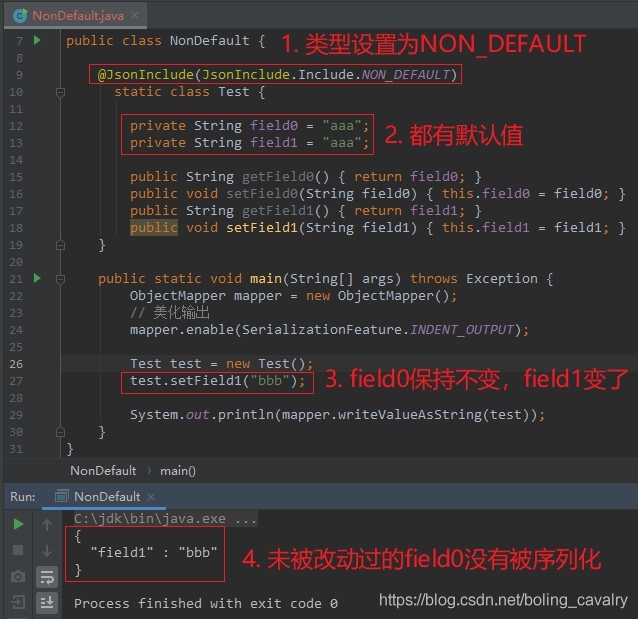Select the NonDefault.java editor tab
The width and height of the screenshot is (638, 619).
[75, 15]
